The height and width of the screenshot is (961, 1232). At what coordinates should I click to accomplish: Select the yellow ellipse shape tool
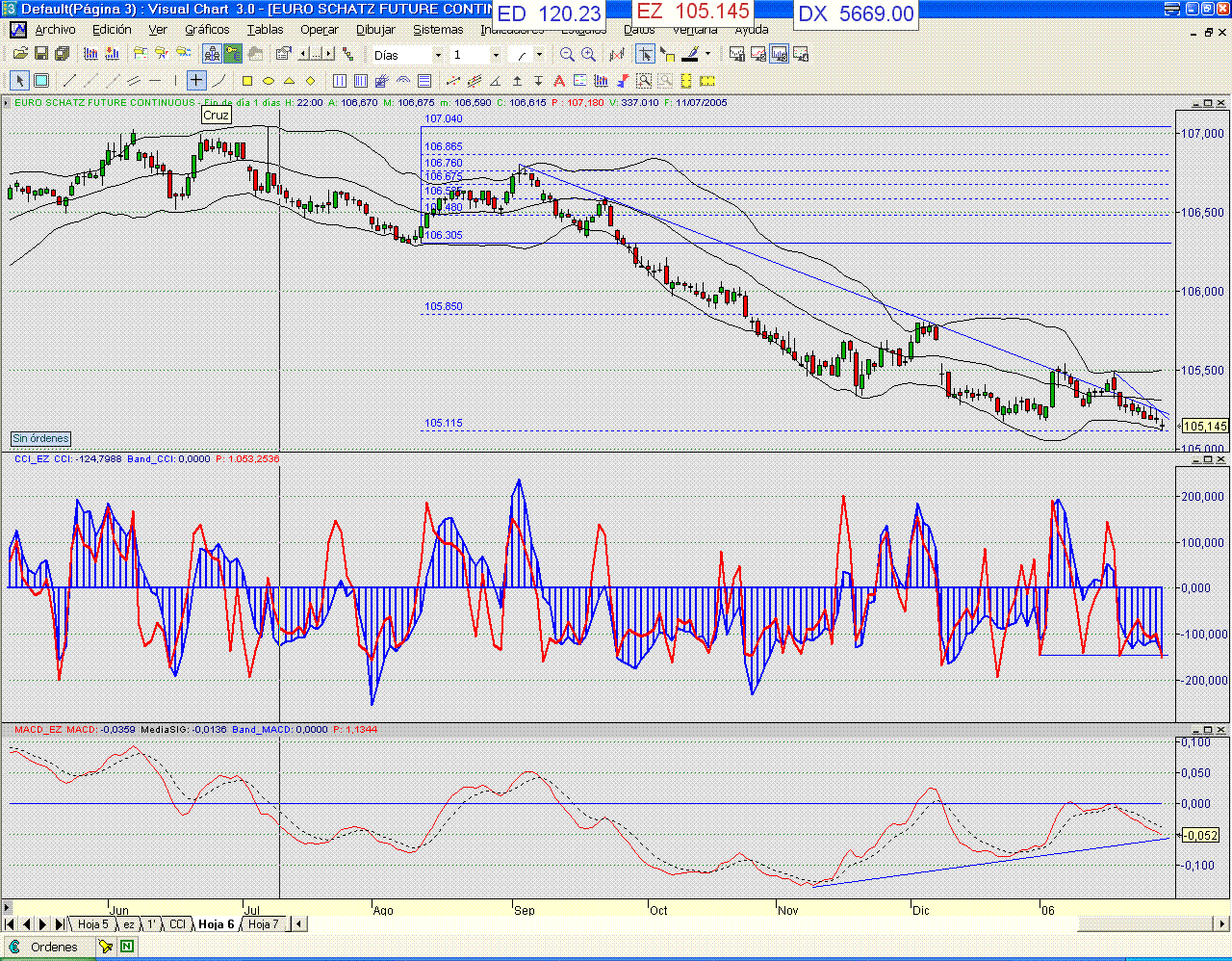click(x=269, y=80)
